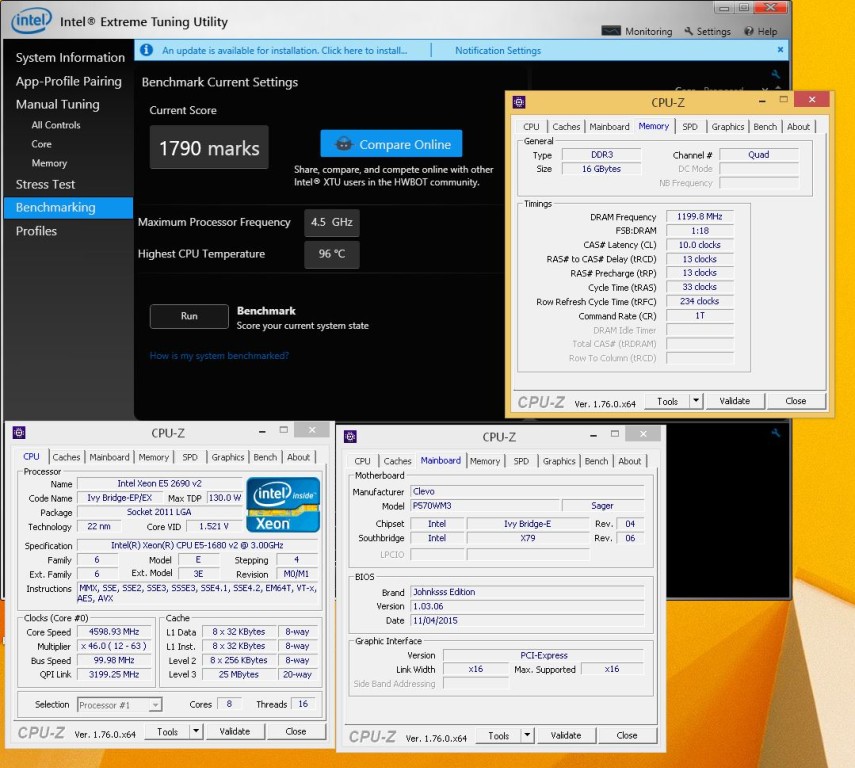This screenshot has height=768, width=855.
Task: Select Benchmarking in XTU sidebar
Action: click(68, 208)
